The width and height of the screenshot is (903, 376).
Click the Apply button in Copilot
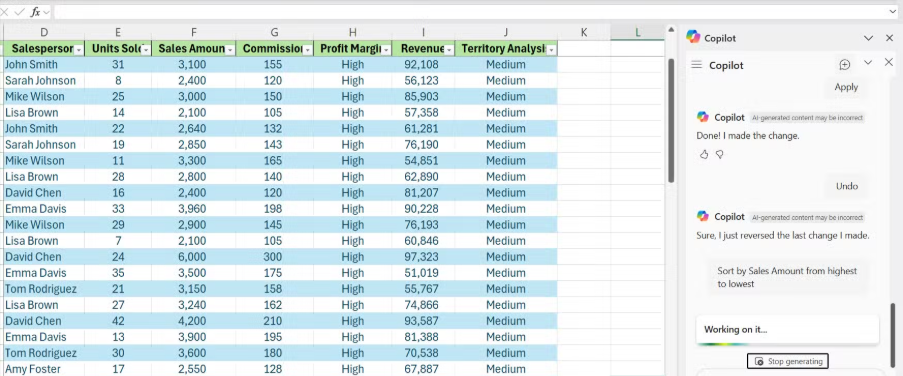(x=846, y=87)
